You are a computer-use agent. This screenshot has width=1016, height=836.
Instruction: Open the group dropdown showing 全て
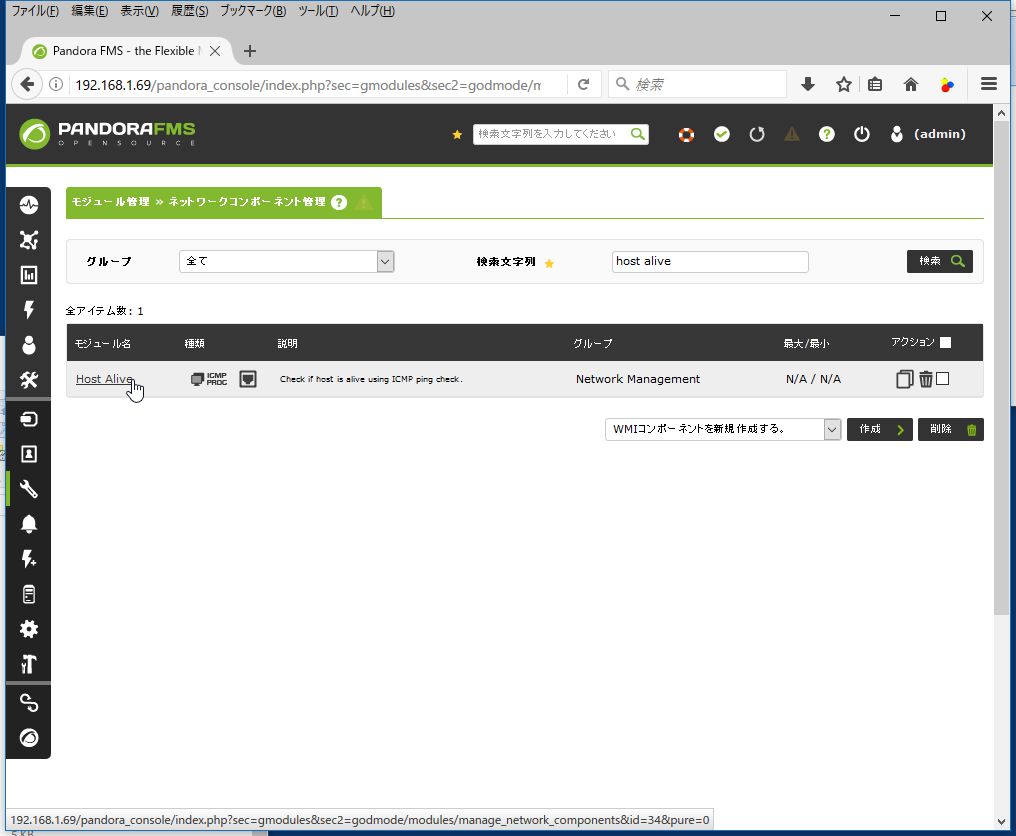pos(286,261)
